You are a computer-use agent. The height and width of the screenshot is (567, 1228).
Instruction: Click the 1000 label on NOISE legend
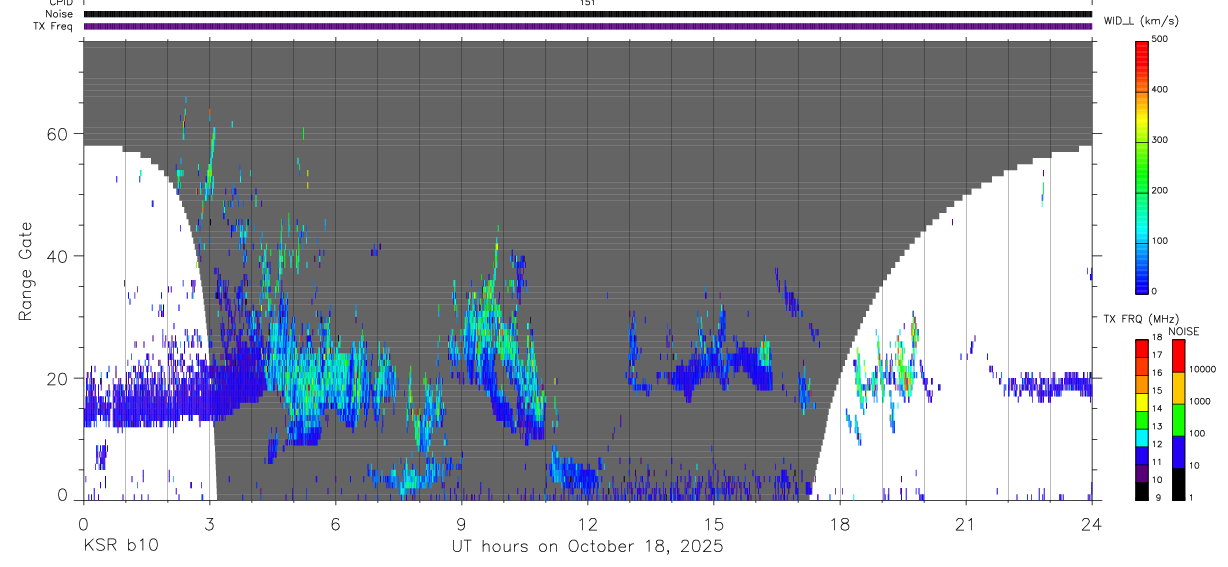[x=1200, y=401]
